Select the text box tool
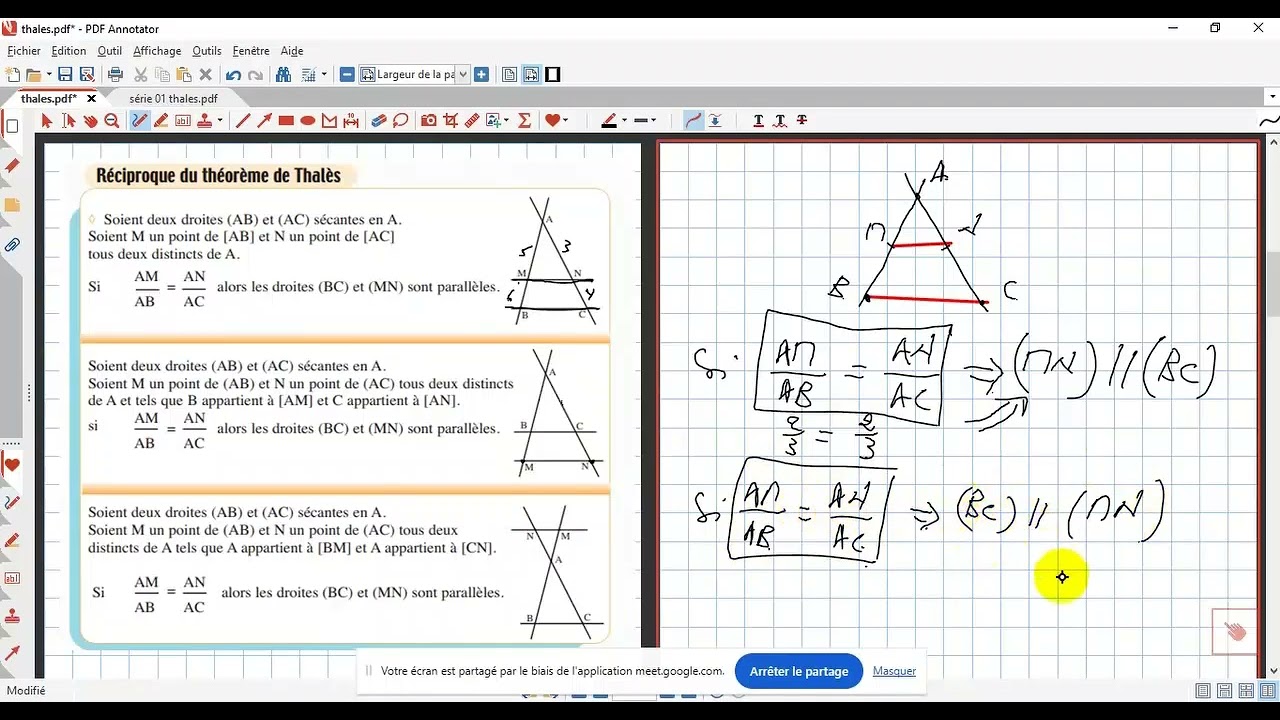 click(183, 121)
